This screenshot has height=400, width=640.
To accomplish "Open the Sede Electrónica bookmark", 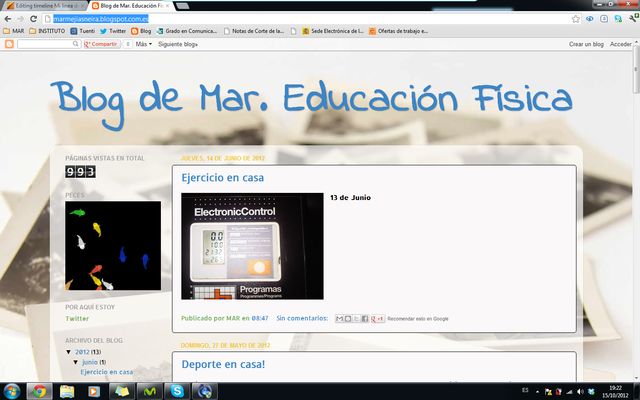I will pyautogui.click(x=333, y=31).
